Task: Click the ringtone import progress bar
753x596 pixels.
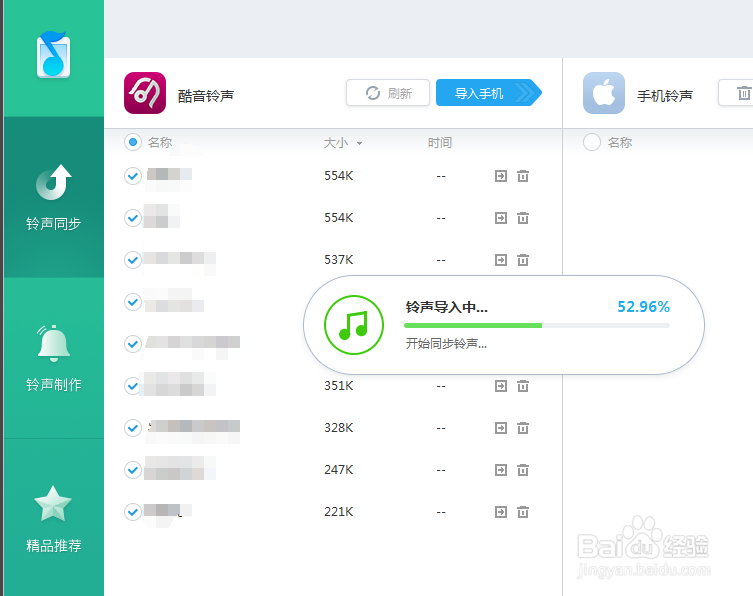Action: (x=537, y=326)
